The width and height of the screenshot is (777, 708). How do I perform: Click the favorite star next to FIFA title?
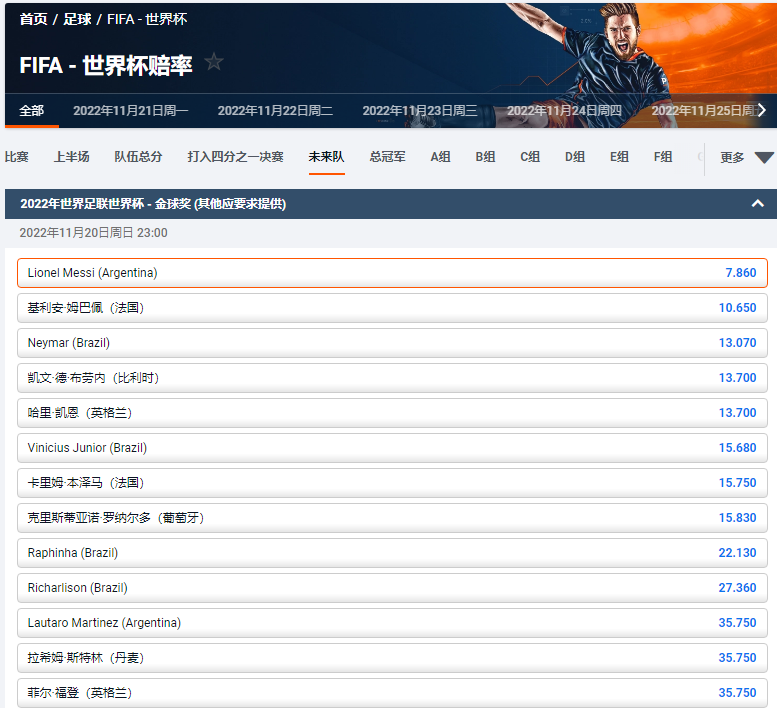213,62
